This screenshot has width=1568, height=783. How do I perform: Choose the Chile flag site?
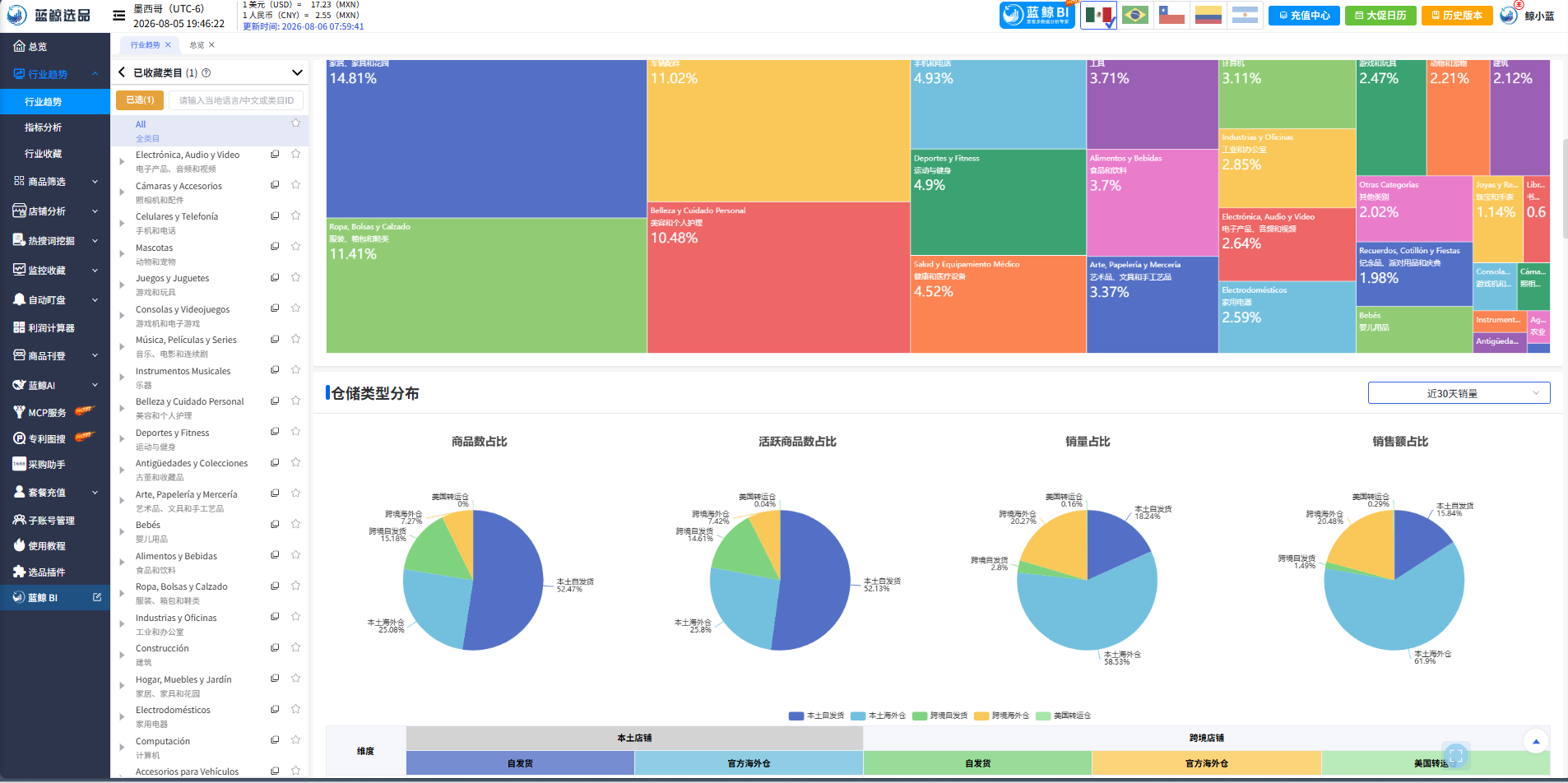coord(1171,16)
